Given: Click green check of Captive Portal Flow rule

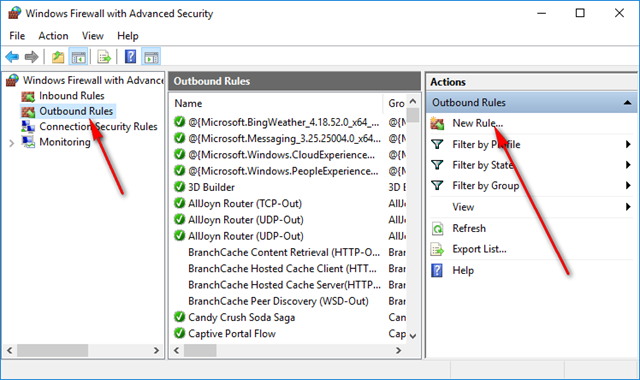Looking at the screenshot, I should tap(180, 333).
